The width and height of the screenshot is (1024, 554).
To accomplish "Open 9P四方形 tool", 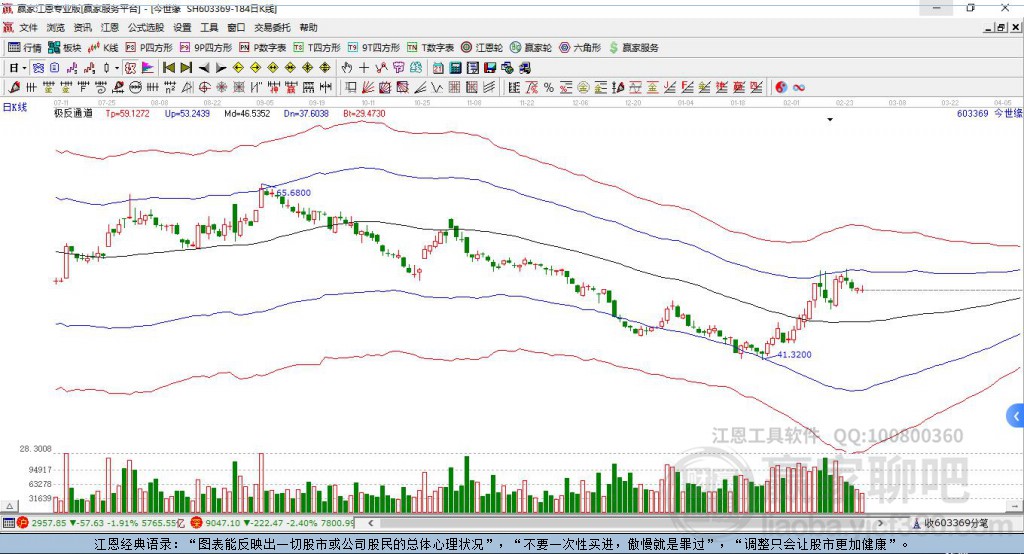I will 206,48.
